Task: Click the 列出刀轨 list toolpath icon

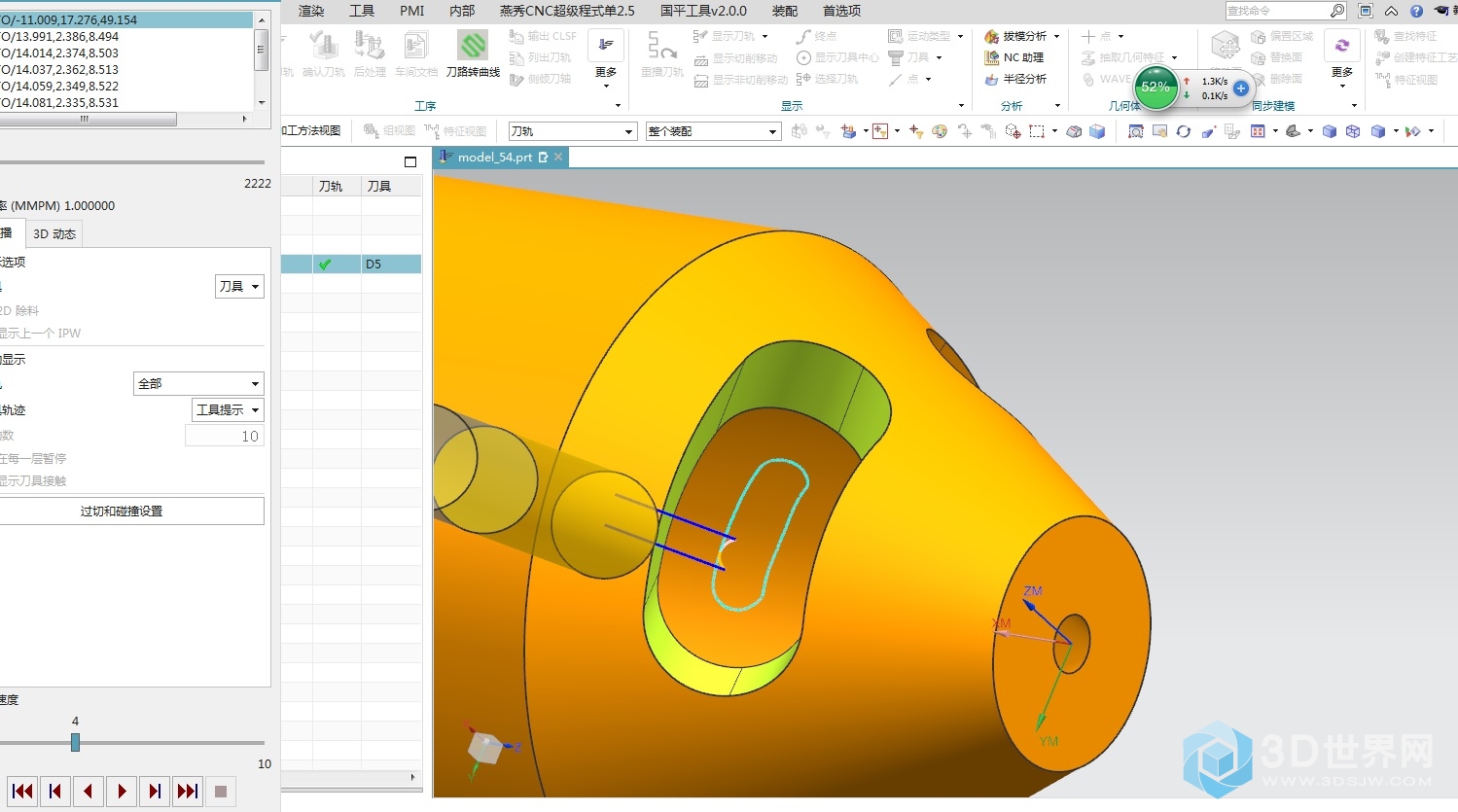Action: (516, 57)
